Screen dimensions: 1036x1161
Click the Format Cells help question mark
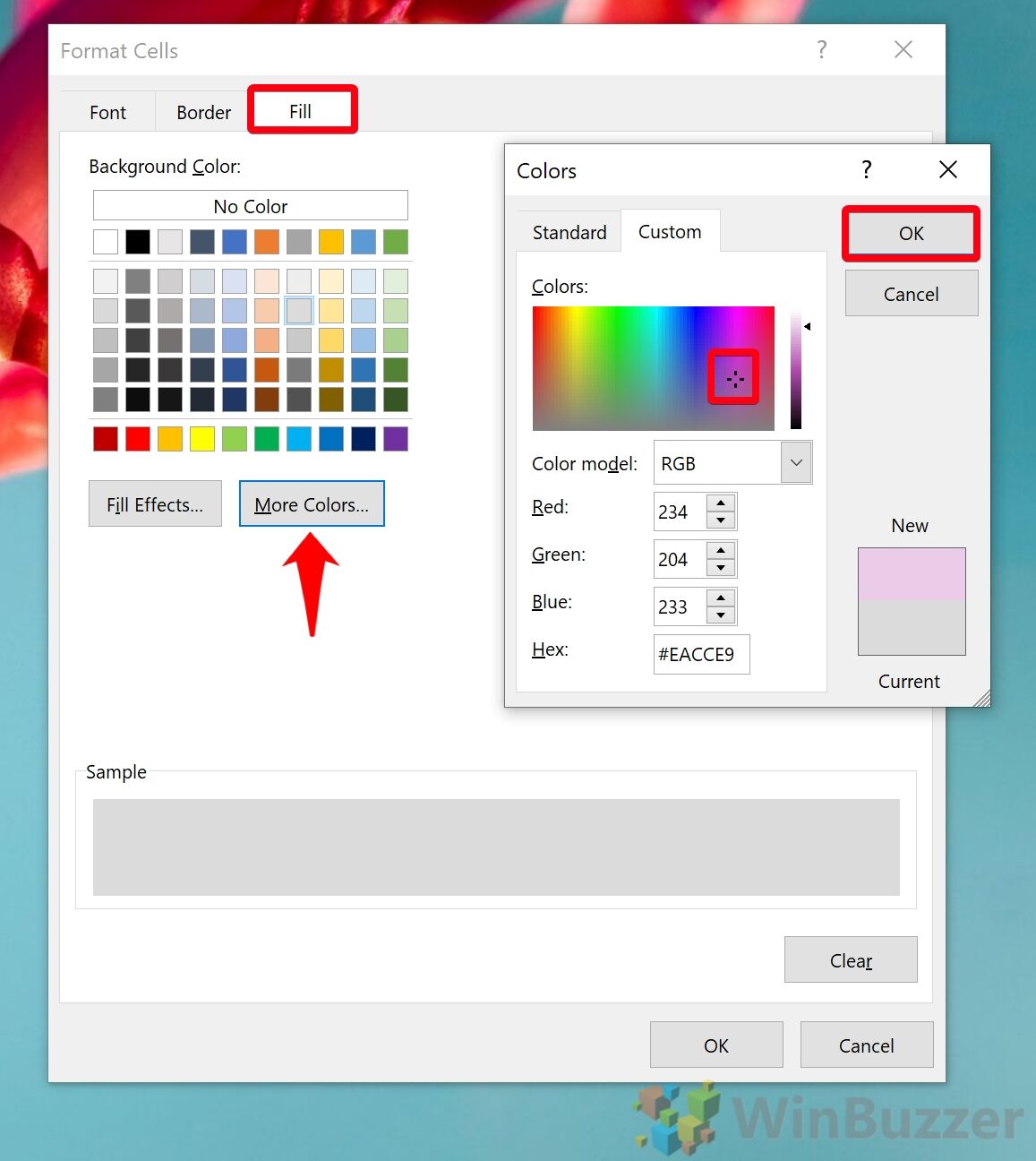821,50
